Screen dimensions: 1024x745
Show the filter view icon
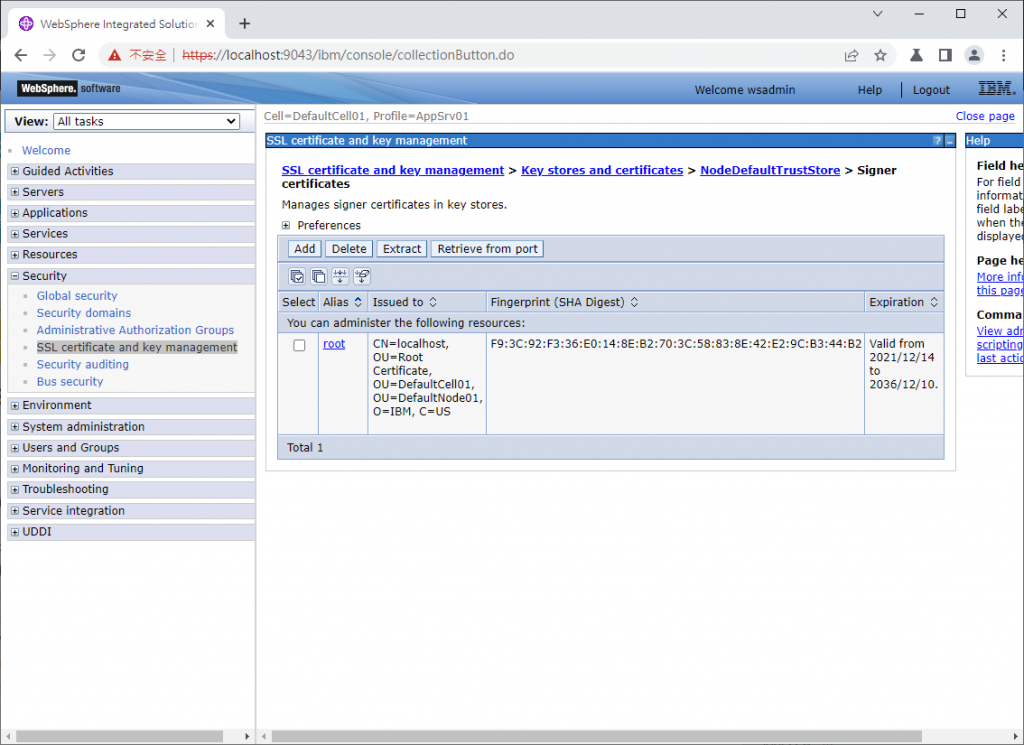[x=340, y=276]
